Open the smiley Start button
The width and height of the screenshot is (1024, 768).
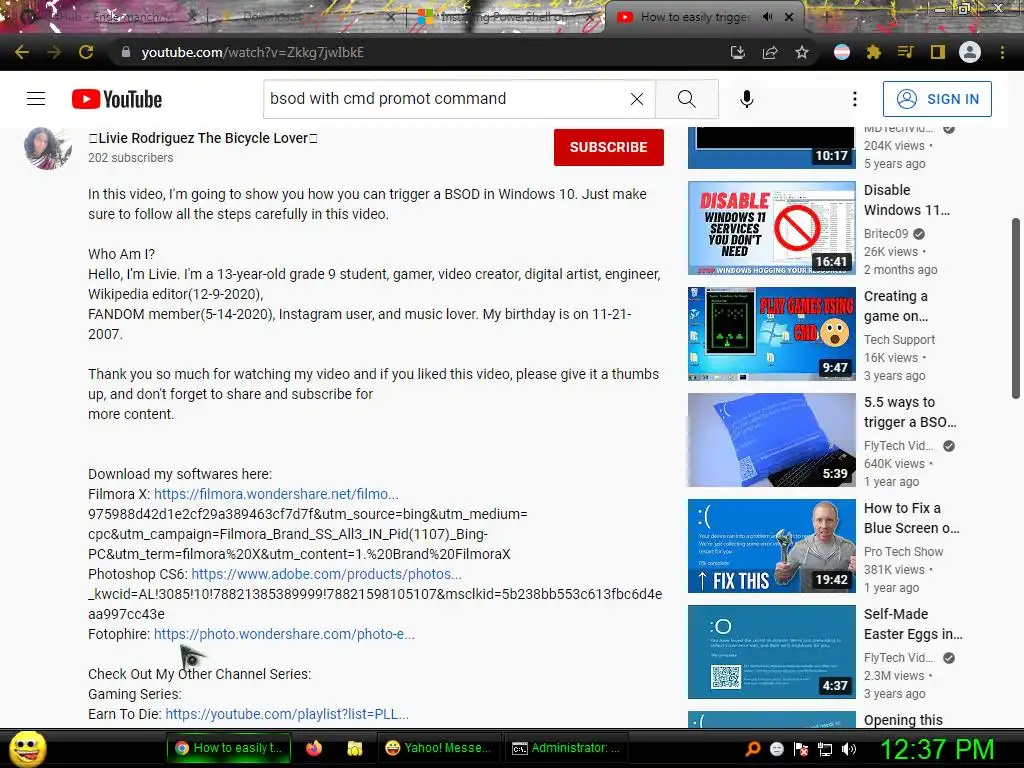click(27, 748)
